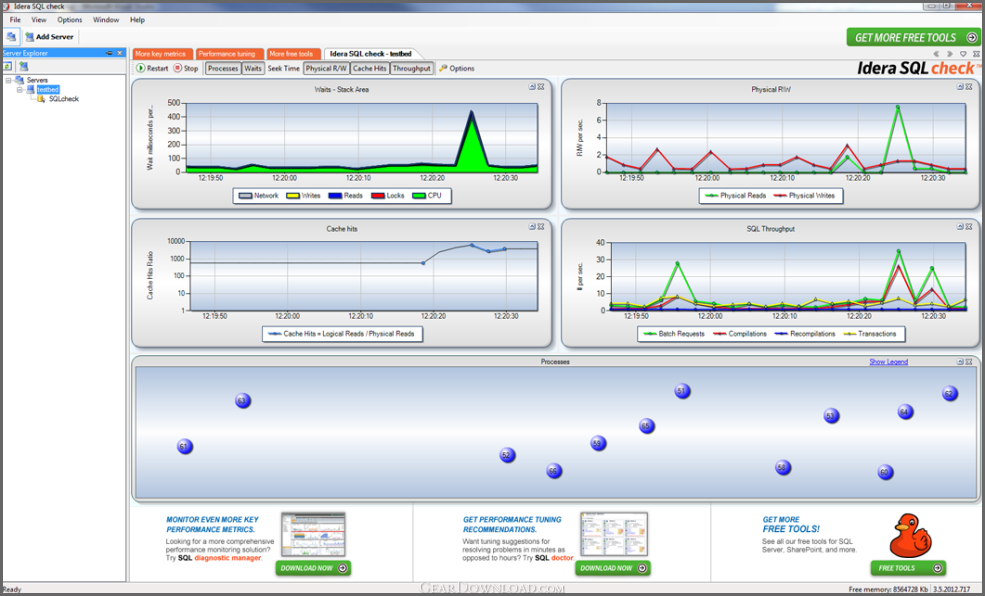The width and height of the screenshot is (985, 596).
Task: Stop monitoring with the Stop icon
Action: [x=178, y=69]
